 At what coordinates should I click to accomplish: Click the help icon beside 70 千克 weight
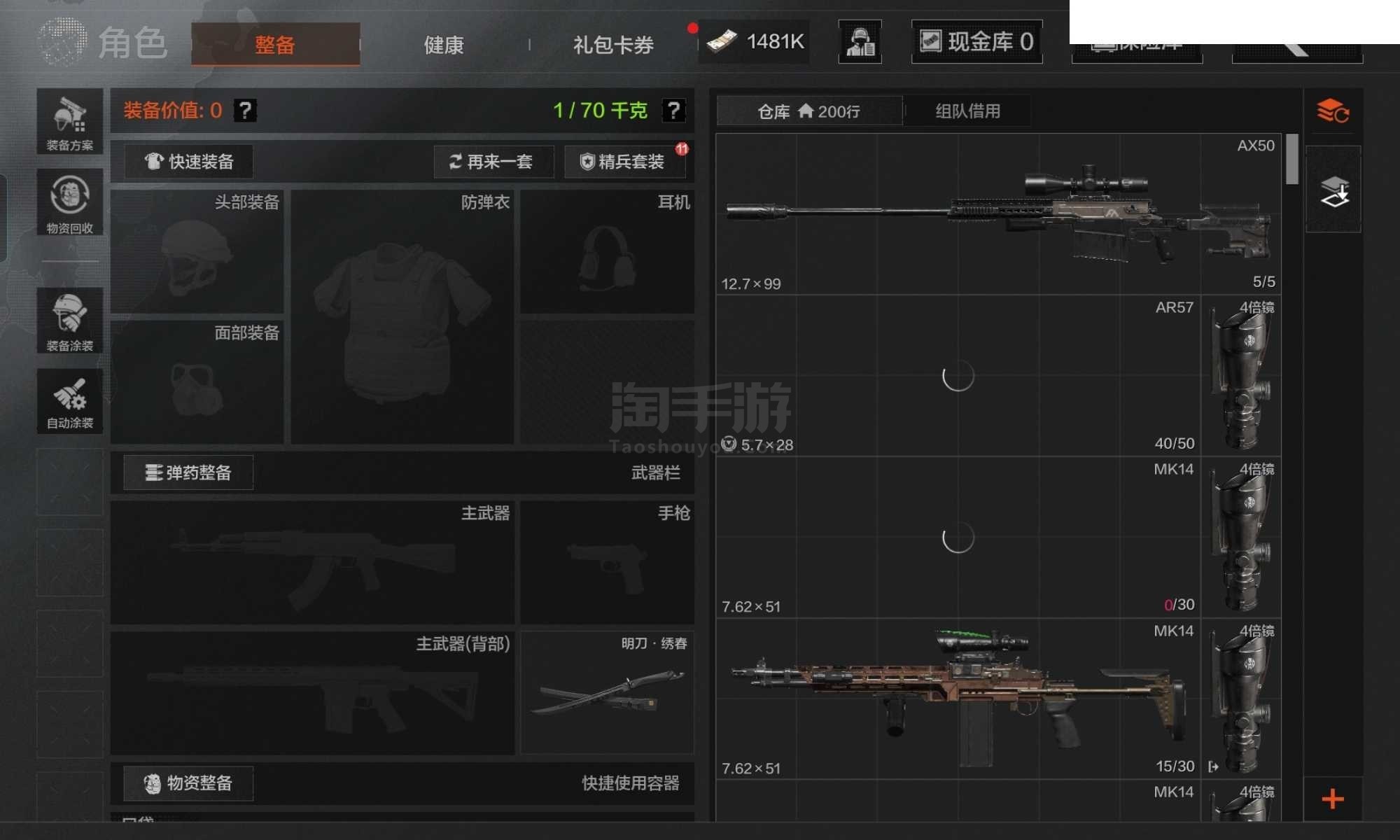(673, 111)
